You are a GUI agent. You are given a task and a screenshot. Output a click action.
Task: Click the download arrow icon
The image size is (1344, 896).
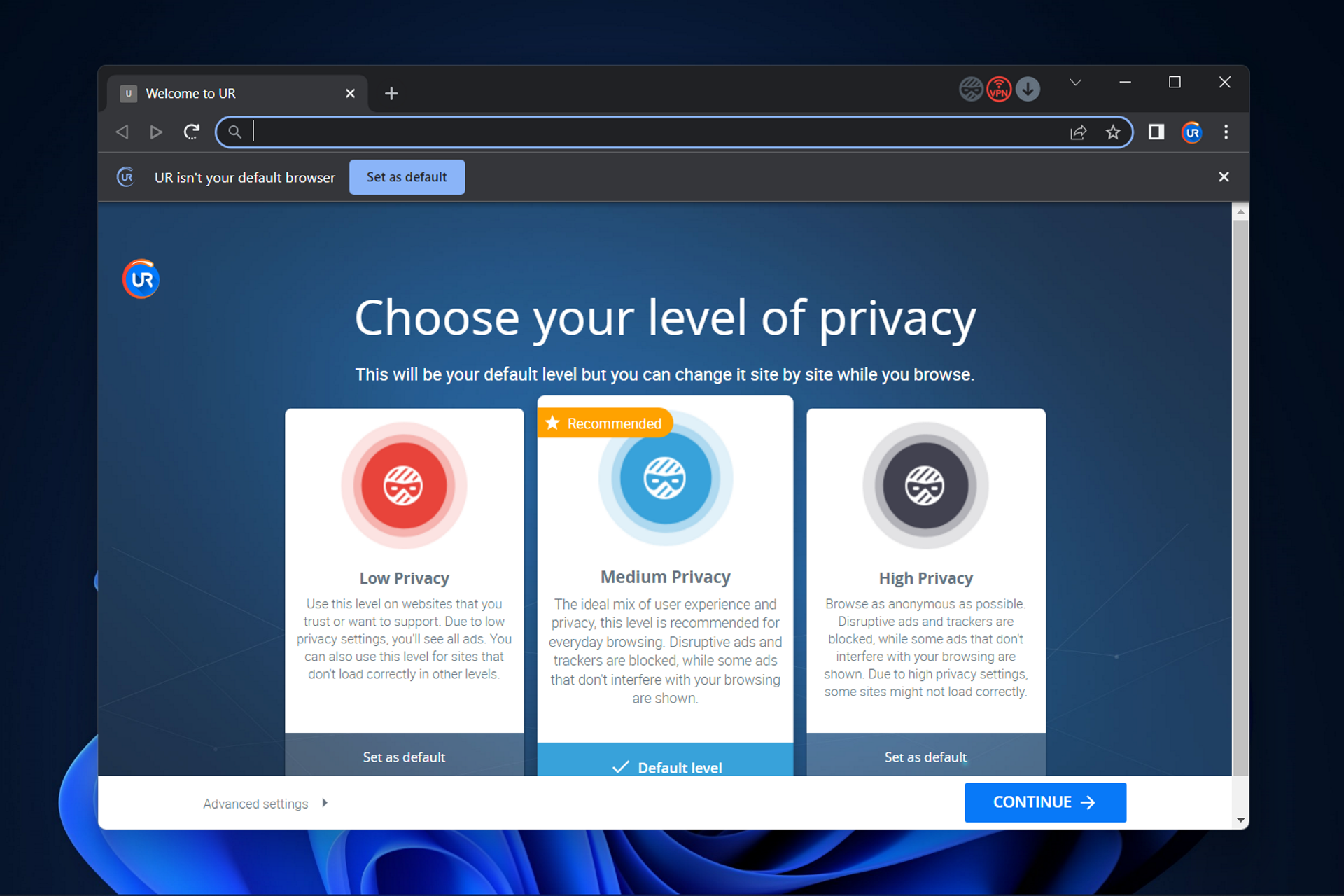pyautogui.click(x=1029, y=90)
